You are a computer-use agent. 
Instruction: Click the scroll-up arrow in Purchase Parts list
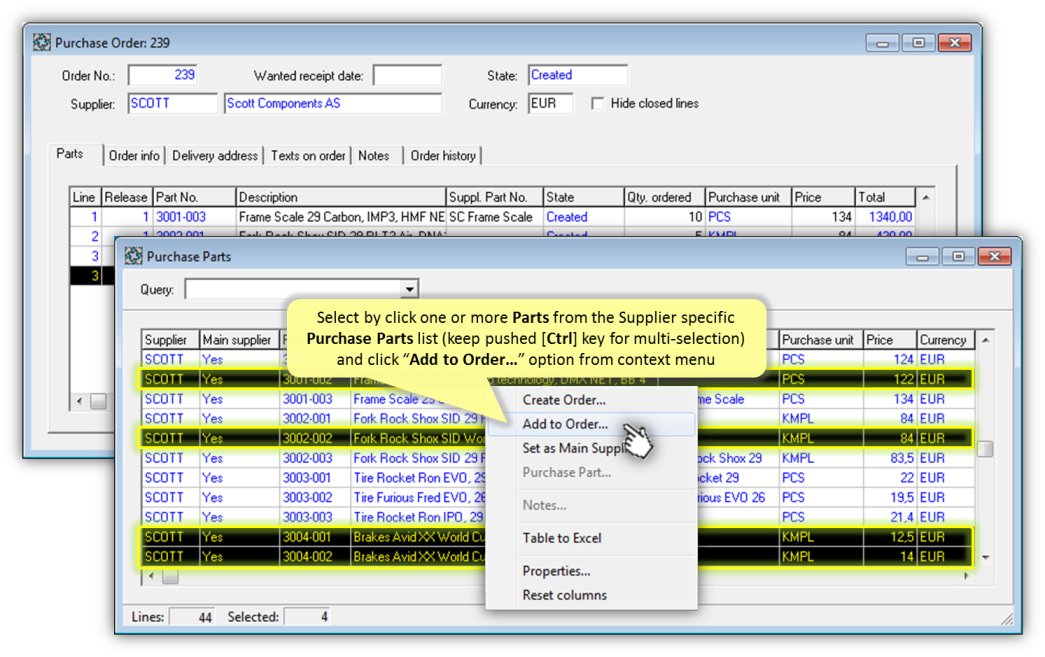tap(986, 340)
